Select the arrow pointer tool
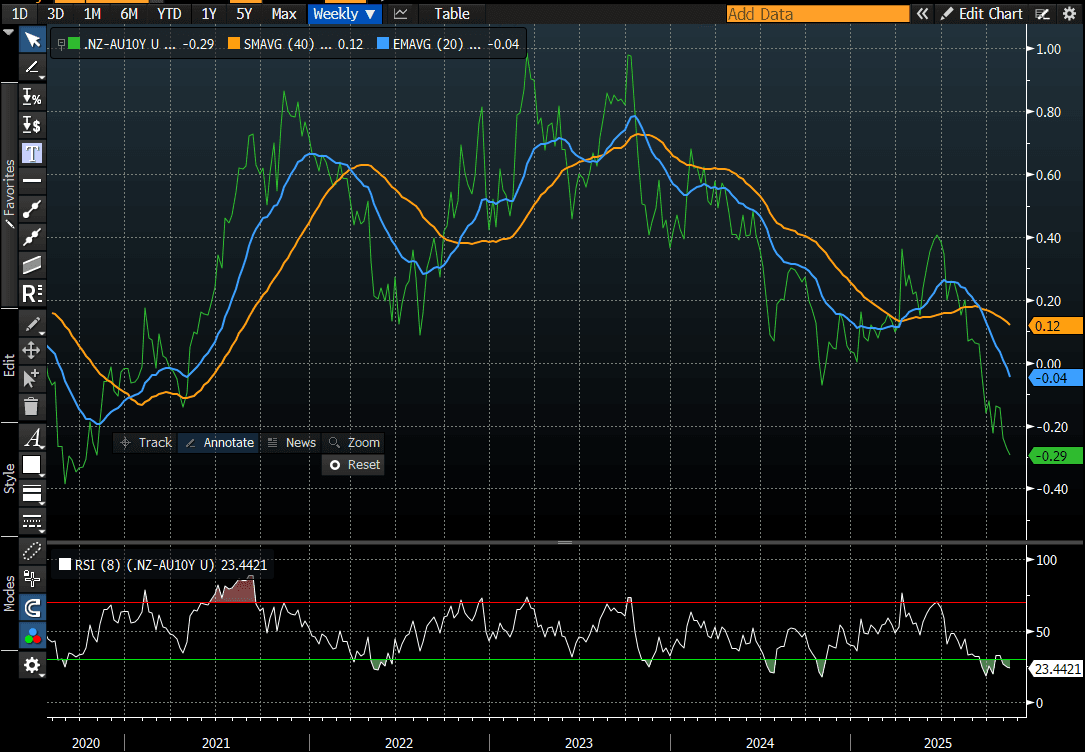This screenshot has width=1085, height=752. click(32, 40)
